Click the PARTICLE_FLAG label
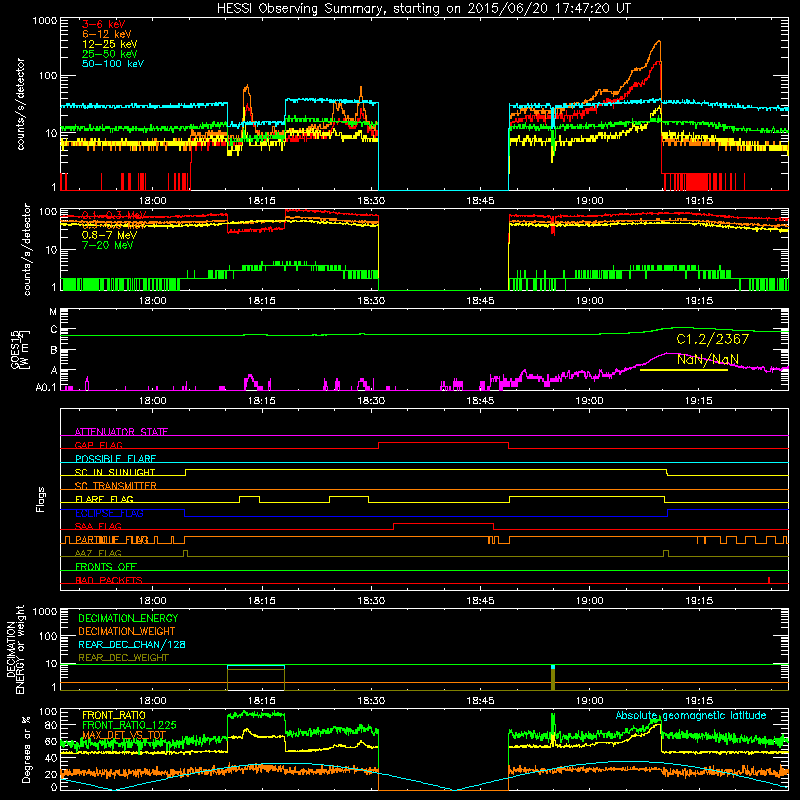Viewport: 800px width, 800px height. click(x=111, y=540)
